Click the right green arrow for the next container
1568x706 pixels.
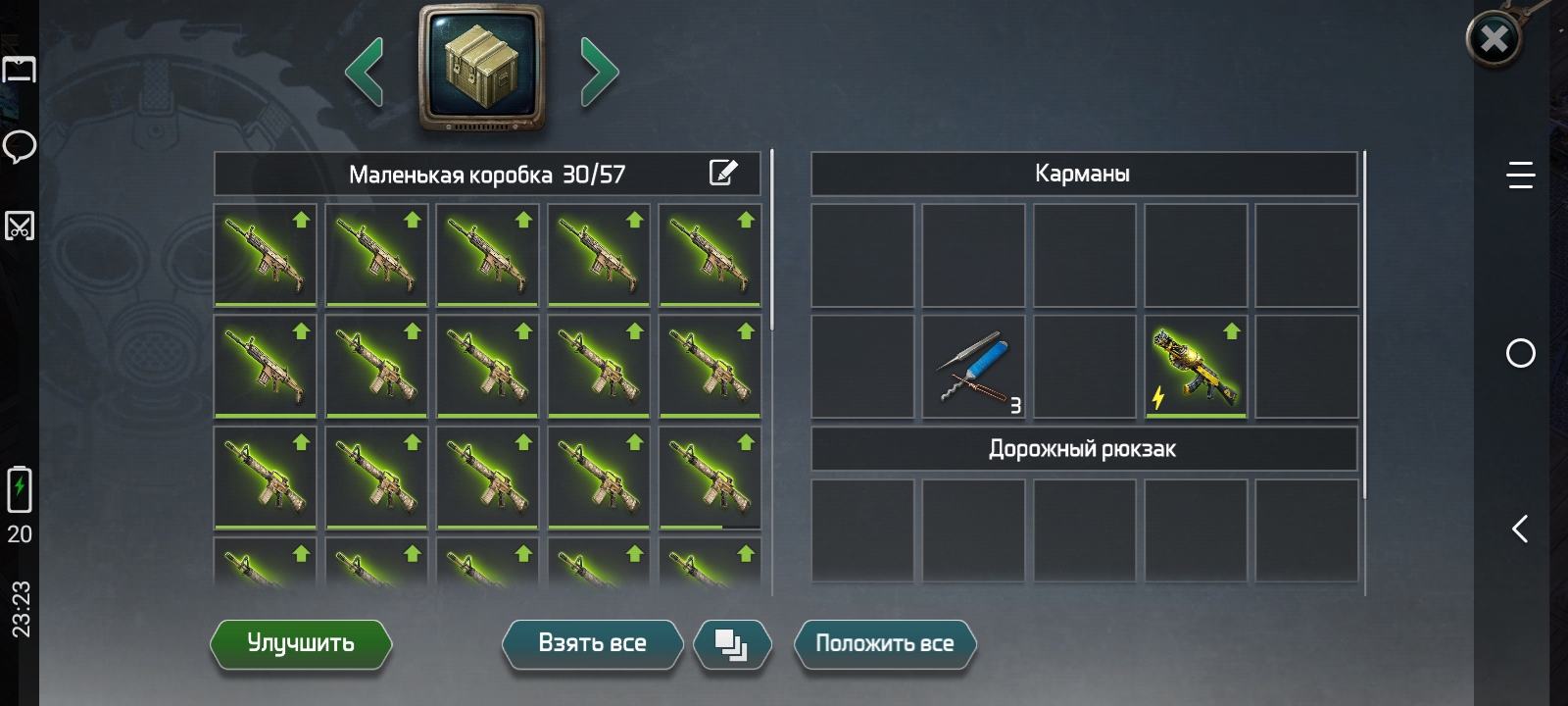pos(600,72)
